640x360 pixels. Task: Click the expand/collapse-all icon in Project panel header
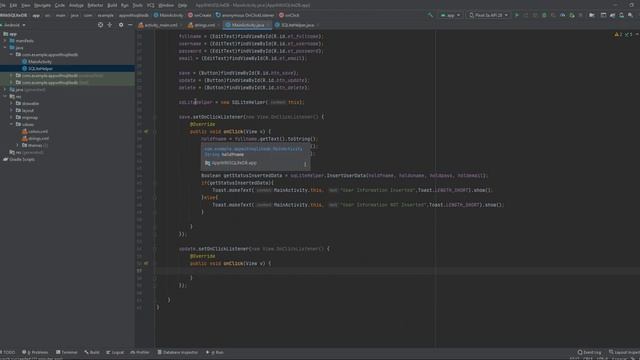[x=110, y=25]
